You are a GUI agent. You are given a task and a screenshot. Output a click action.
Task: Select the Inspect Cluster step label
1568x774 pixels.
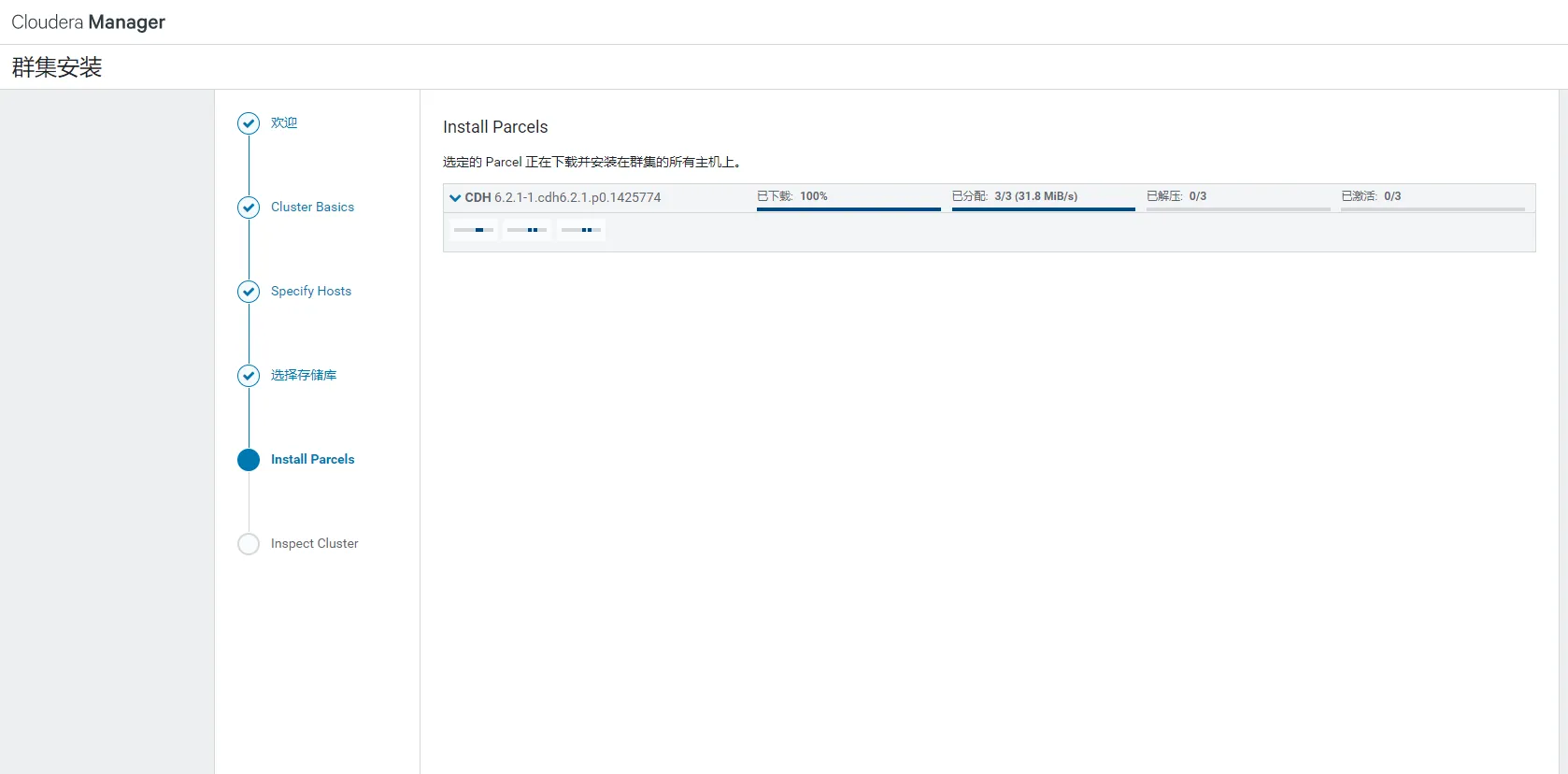tap(314, 544)
